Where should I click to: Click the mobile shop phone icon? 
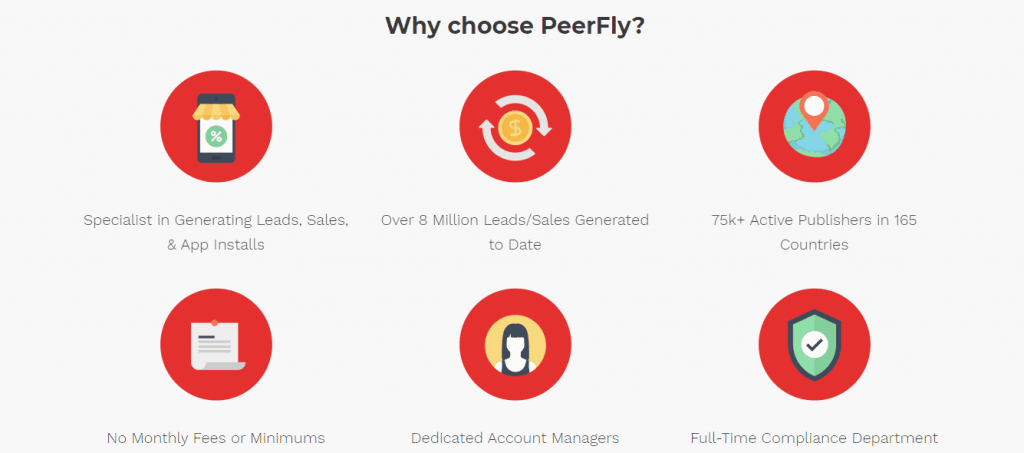216,127
